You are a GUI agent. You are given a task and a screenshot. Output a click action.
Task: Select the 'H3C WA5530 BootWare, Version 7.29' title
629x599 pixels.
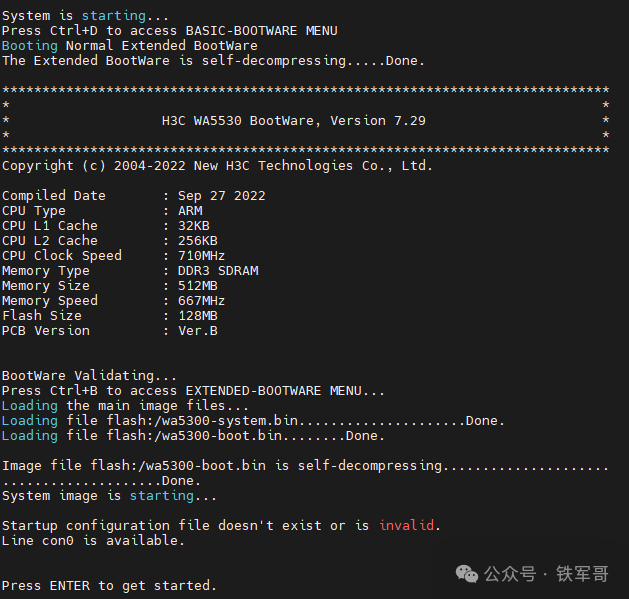[293, 120]
